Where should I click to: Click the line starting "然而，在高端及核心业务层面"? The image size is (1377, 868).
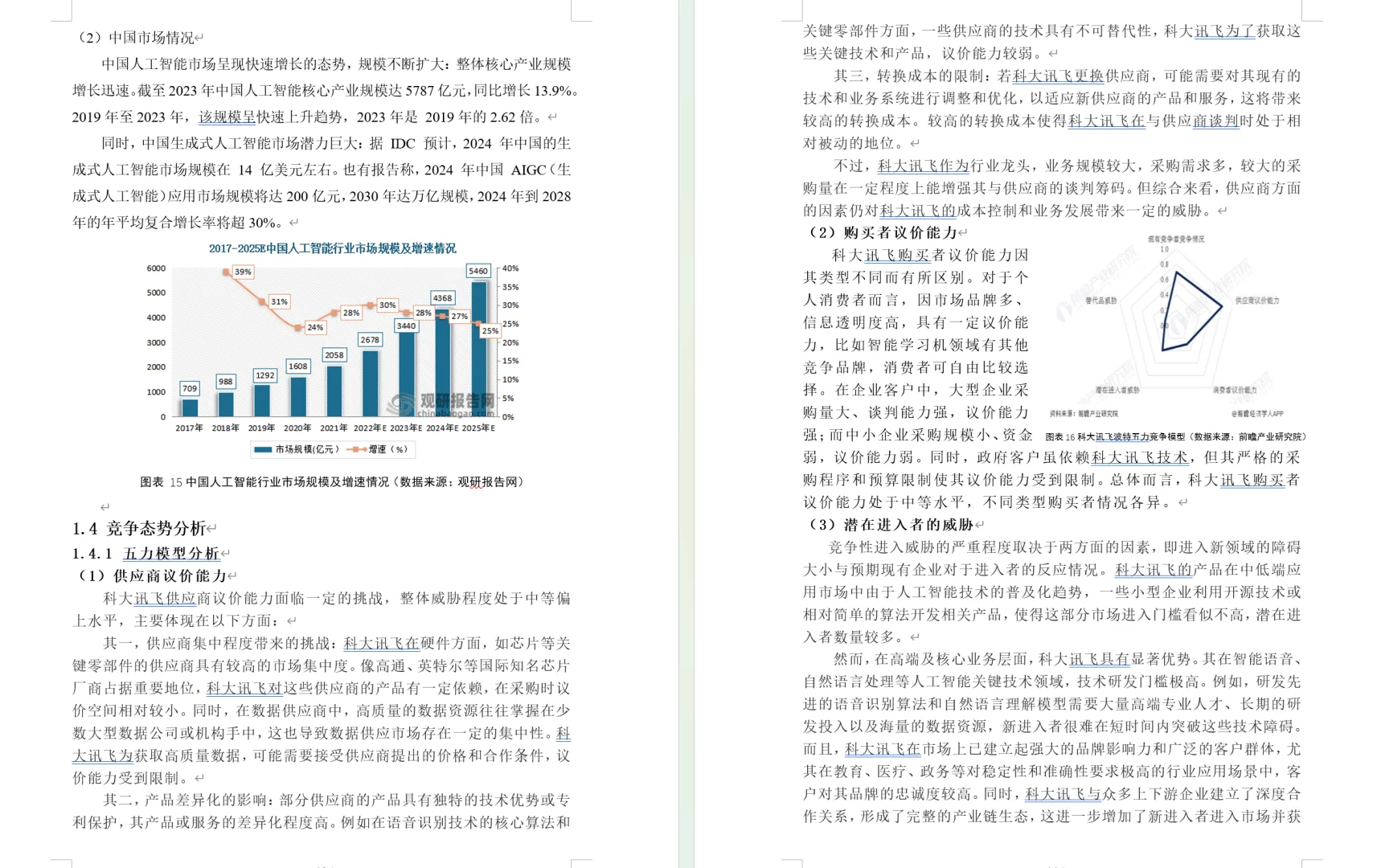1068,660
